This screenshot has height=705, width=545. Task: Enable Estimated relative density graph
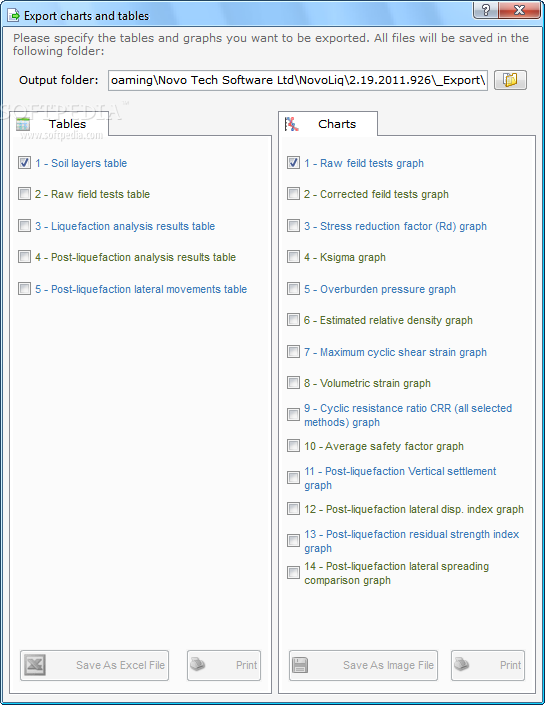click(x=293, y=320)
